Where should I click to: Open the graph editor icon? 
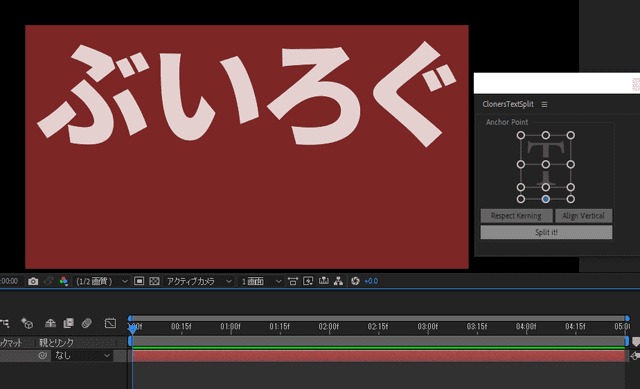(x=110, y=323)
